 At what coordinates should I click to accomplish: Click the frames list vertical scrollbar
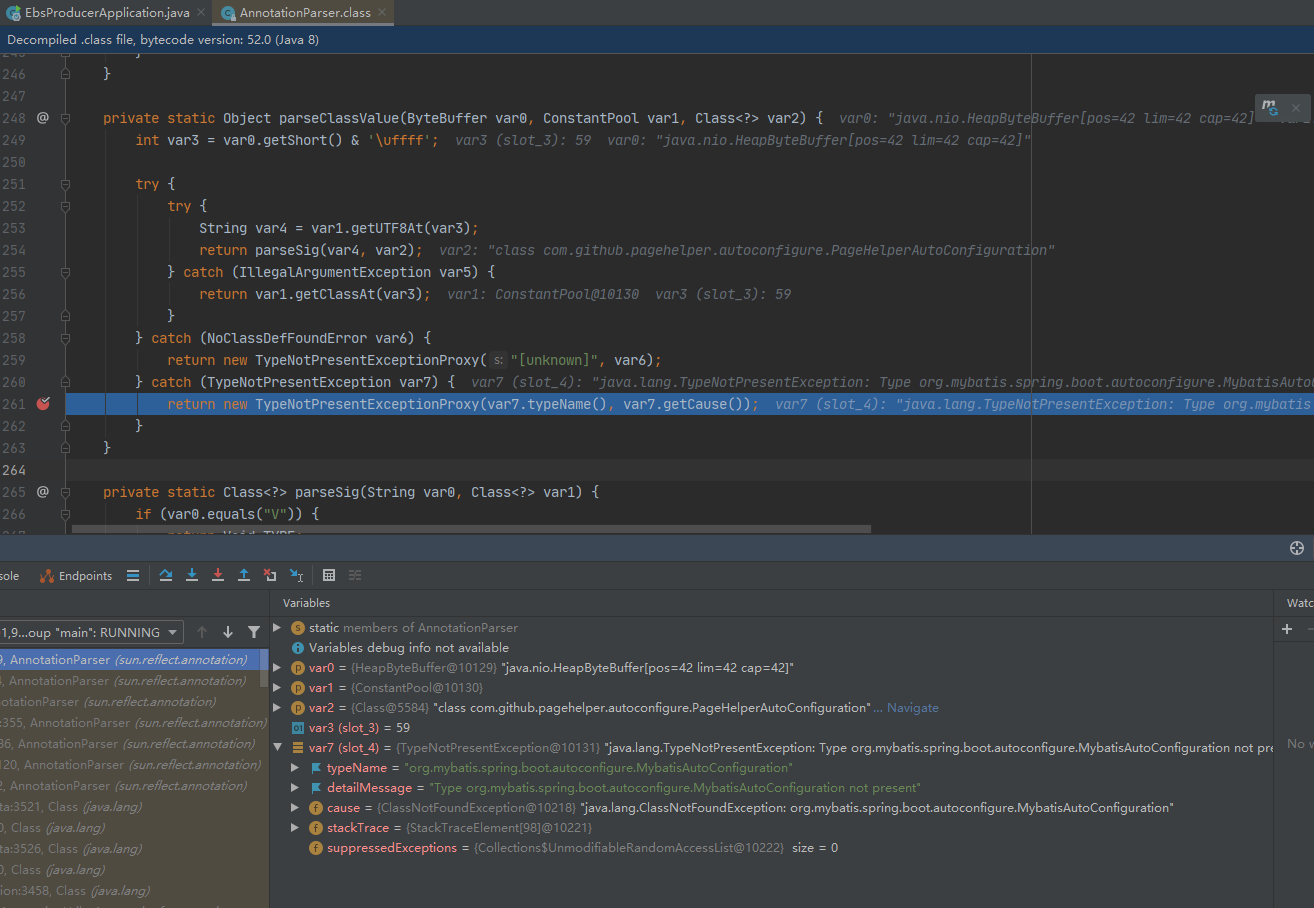(264, 668)
